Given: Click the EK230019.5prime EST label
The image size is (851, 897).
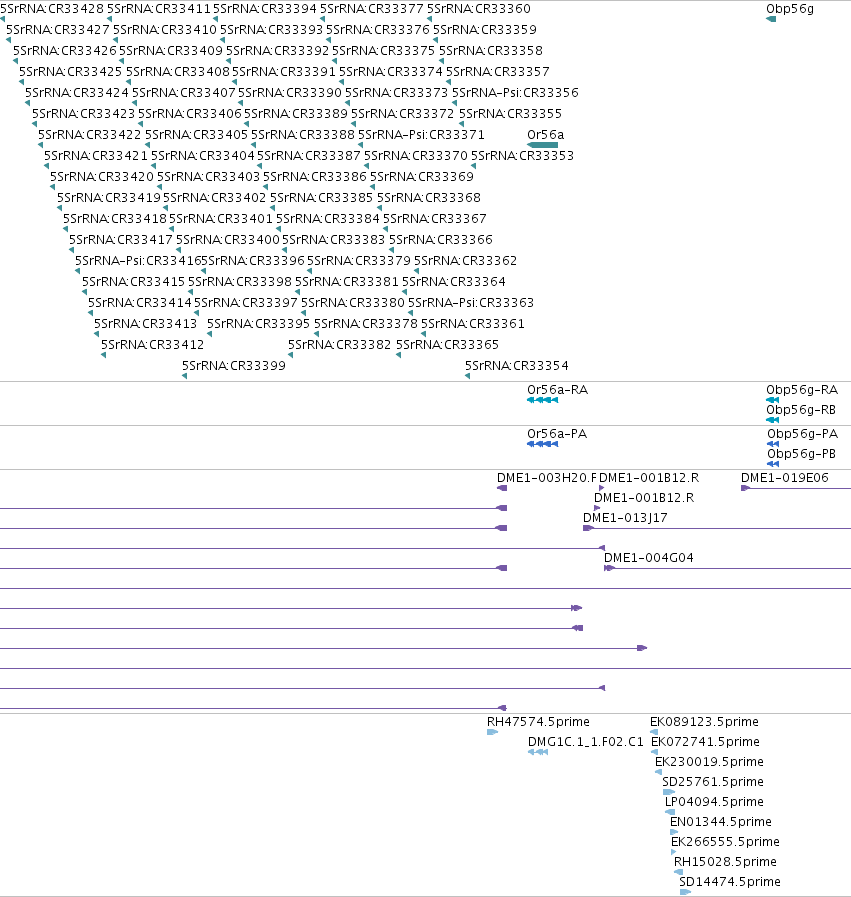Looking at the screenshot, I should point(709,763).
